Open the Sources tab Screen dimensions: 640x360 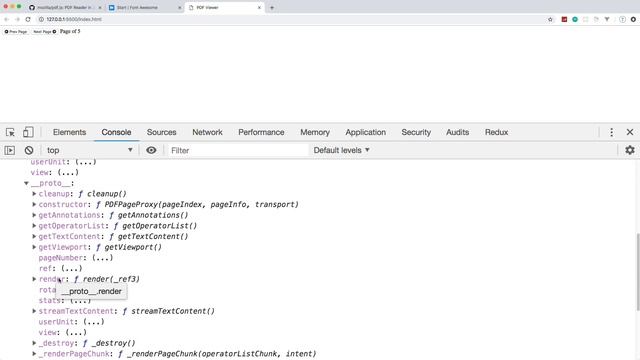162,132
